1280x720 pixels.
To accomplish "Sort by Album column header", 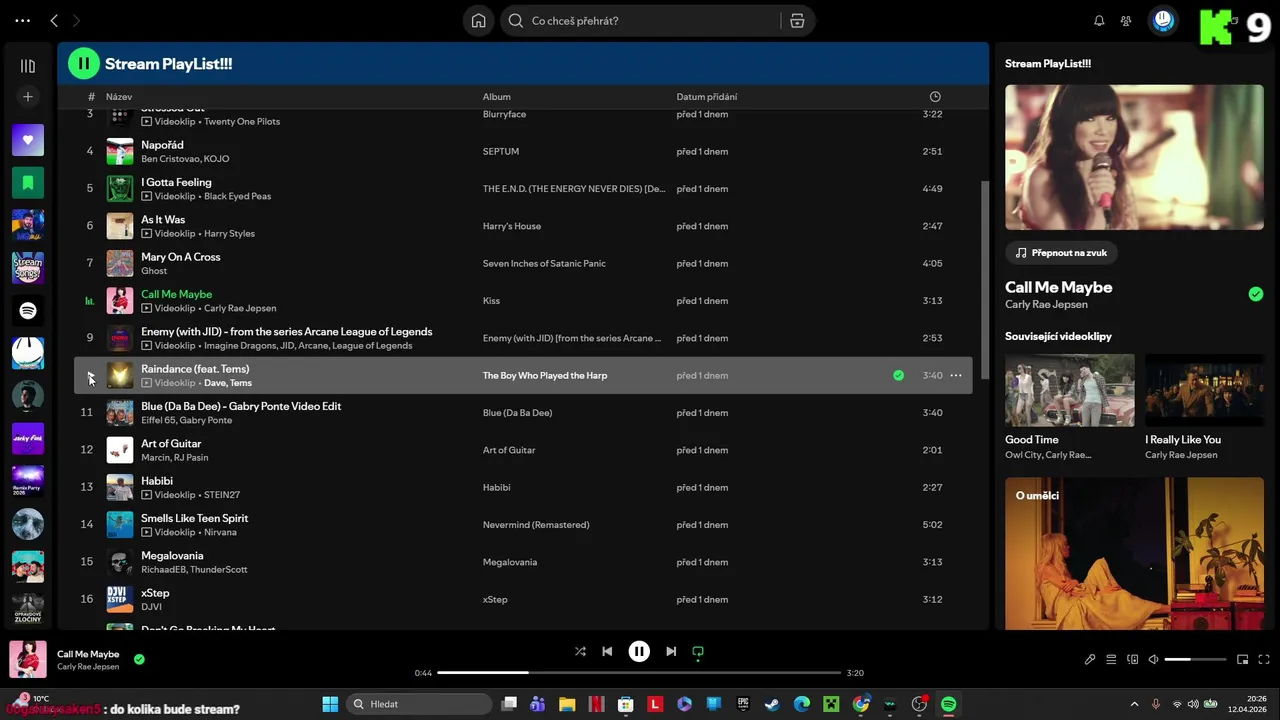I will click(x=497, y=97).
